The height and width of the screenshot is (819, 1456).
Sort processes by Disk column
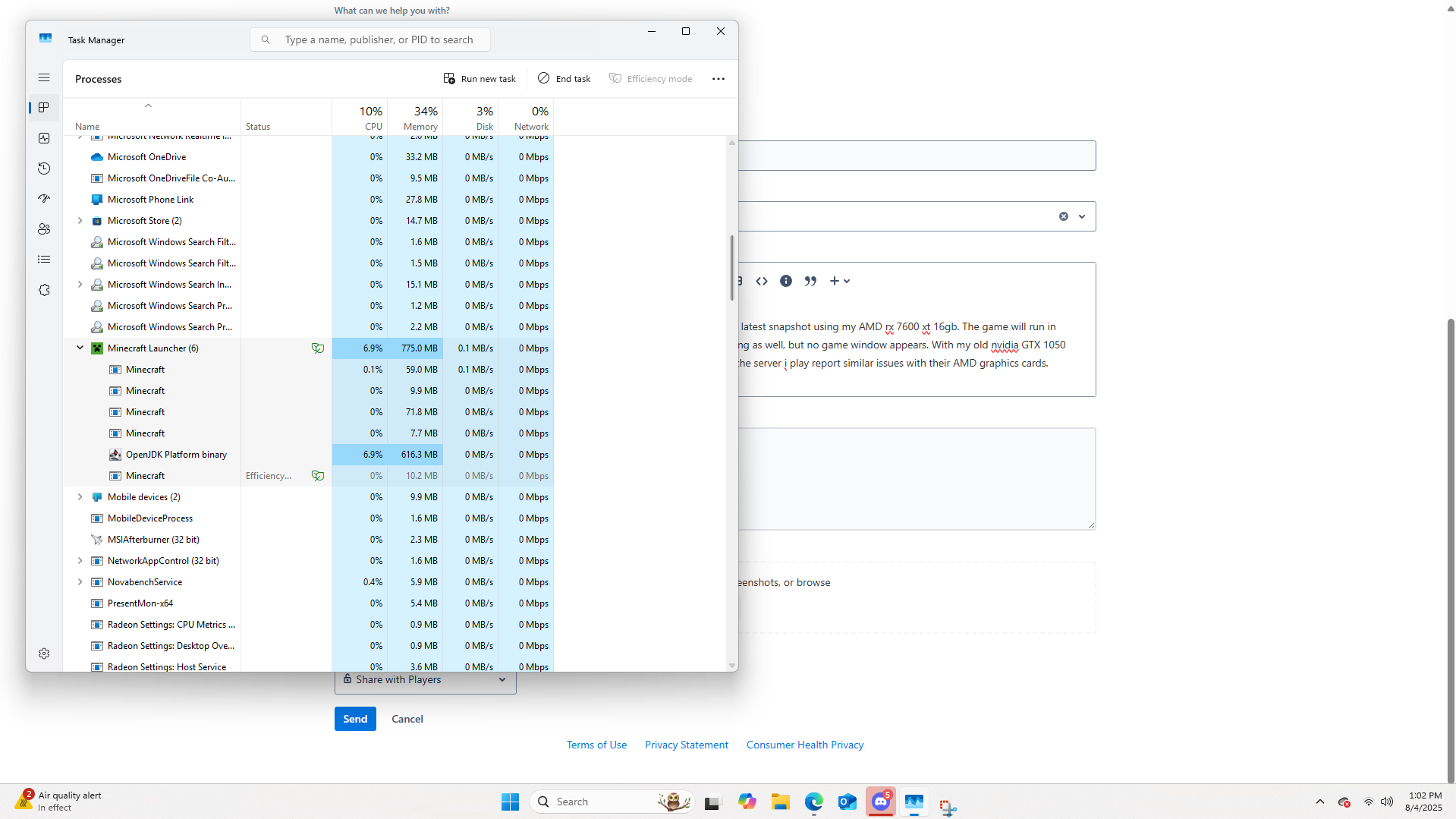tap(470, 118)
